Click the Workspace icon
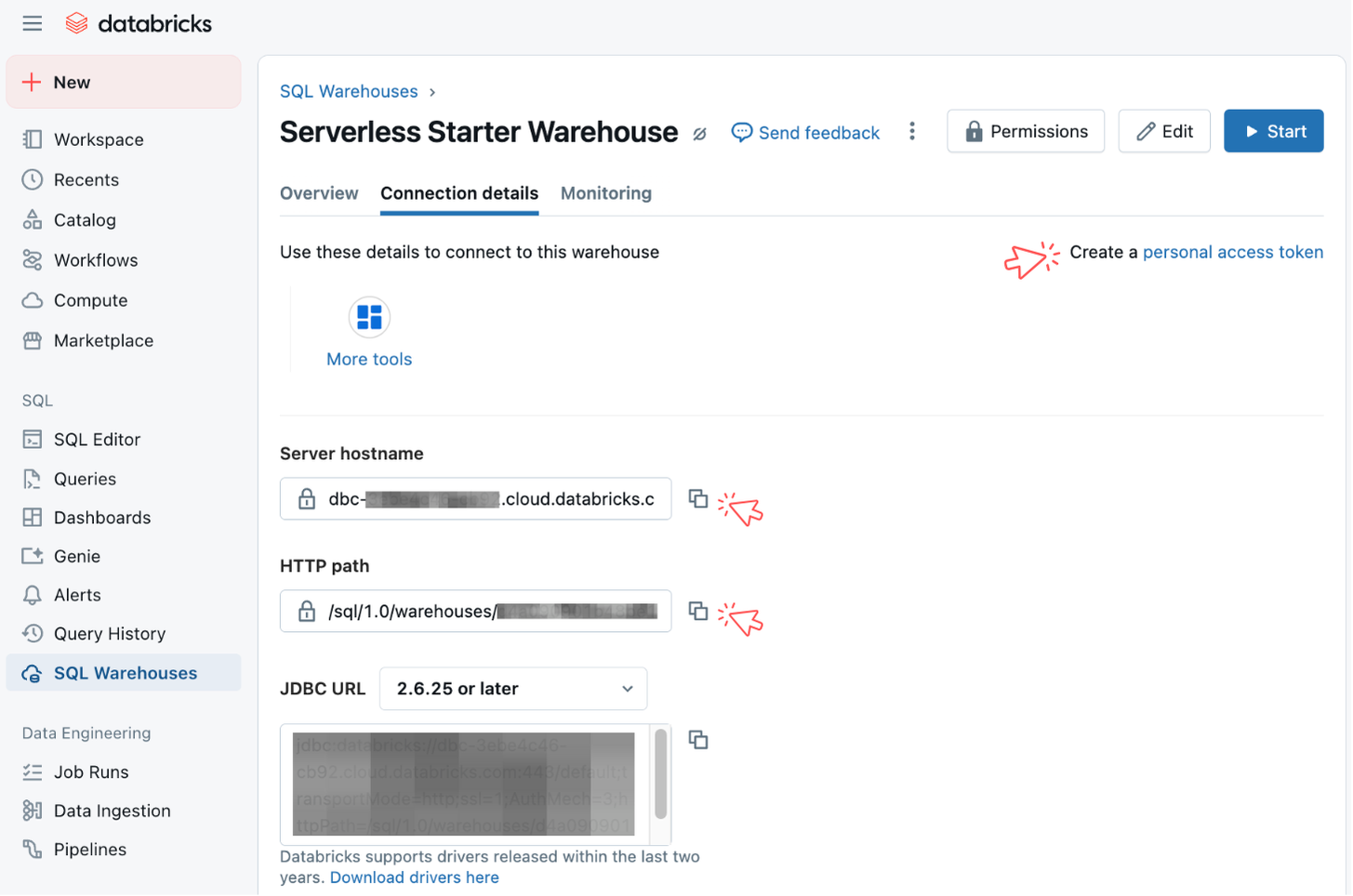 [x=33, y=139]
